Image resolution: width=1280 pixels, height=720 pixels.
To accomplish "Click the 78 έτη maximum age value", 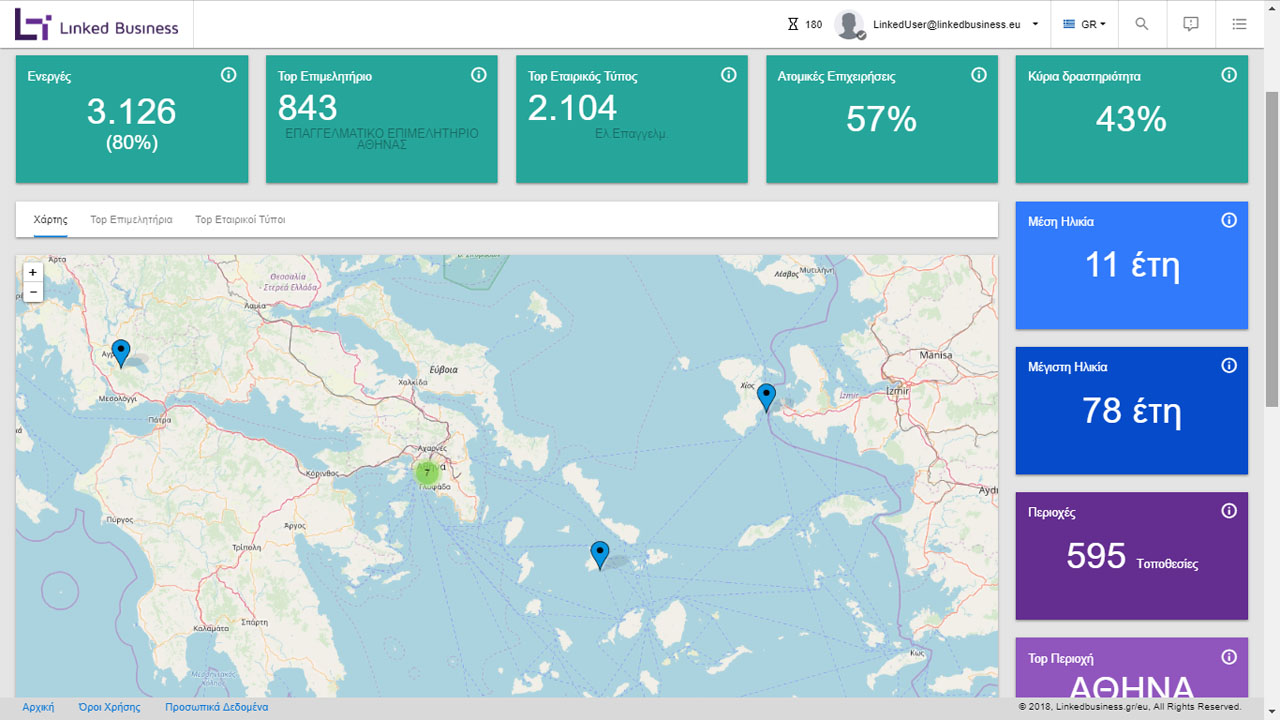I will (x=1132, y=410).
